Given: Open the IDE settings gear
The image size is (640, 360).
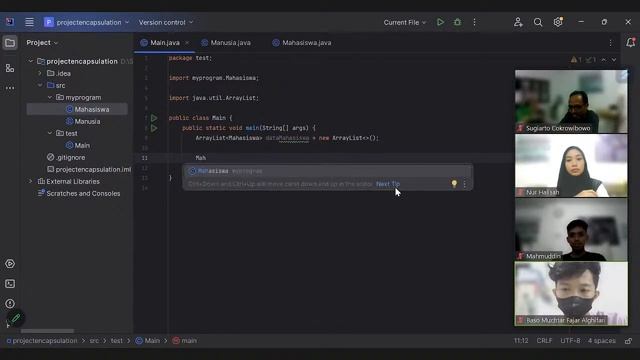Looking at the screenshot, I should (x=558, y=22).
